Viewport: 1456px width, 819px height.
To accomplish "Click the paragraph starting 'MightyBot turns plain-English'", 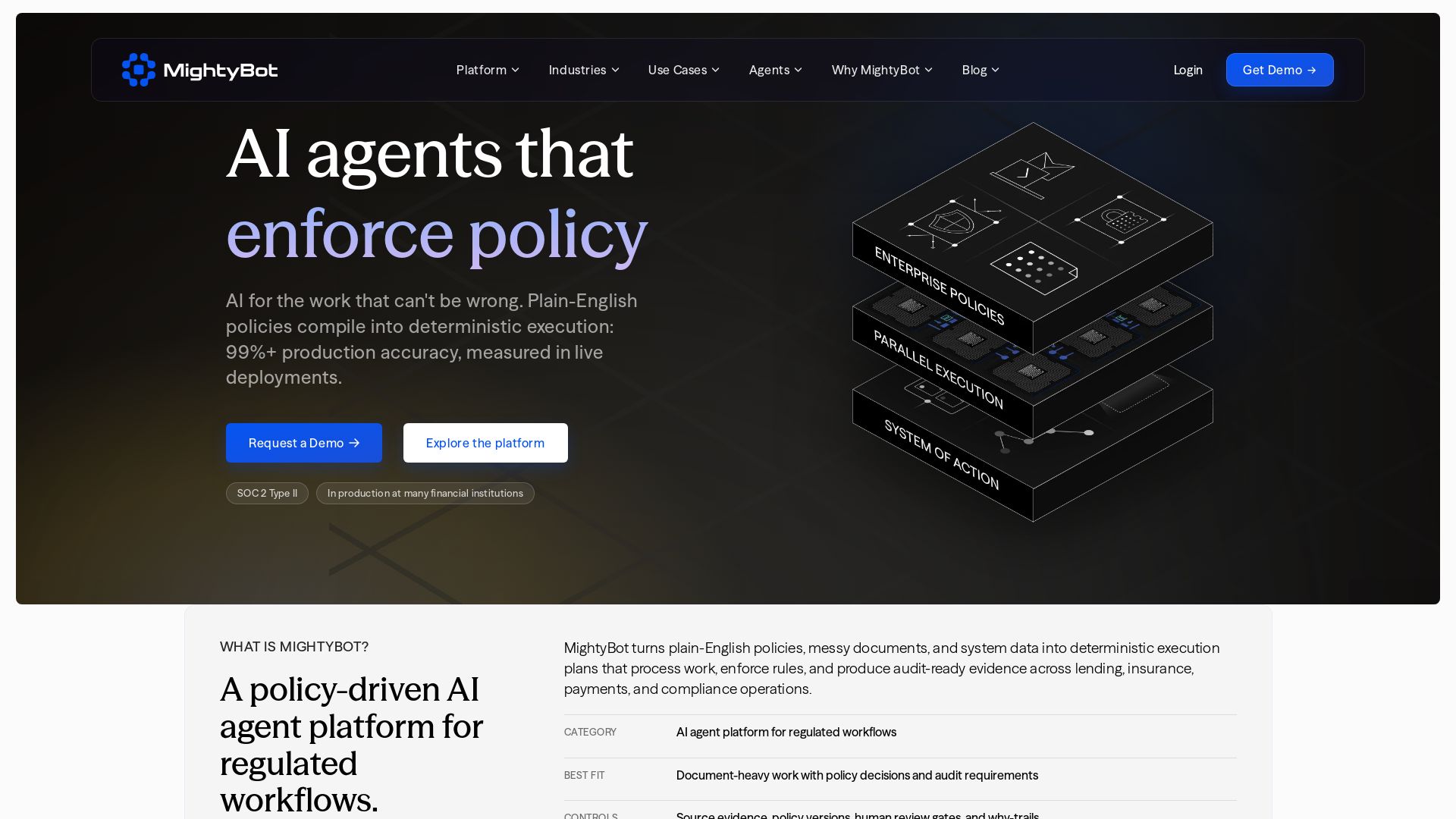I will point(892,668).
